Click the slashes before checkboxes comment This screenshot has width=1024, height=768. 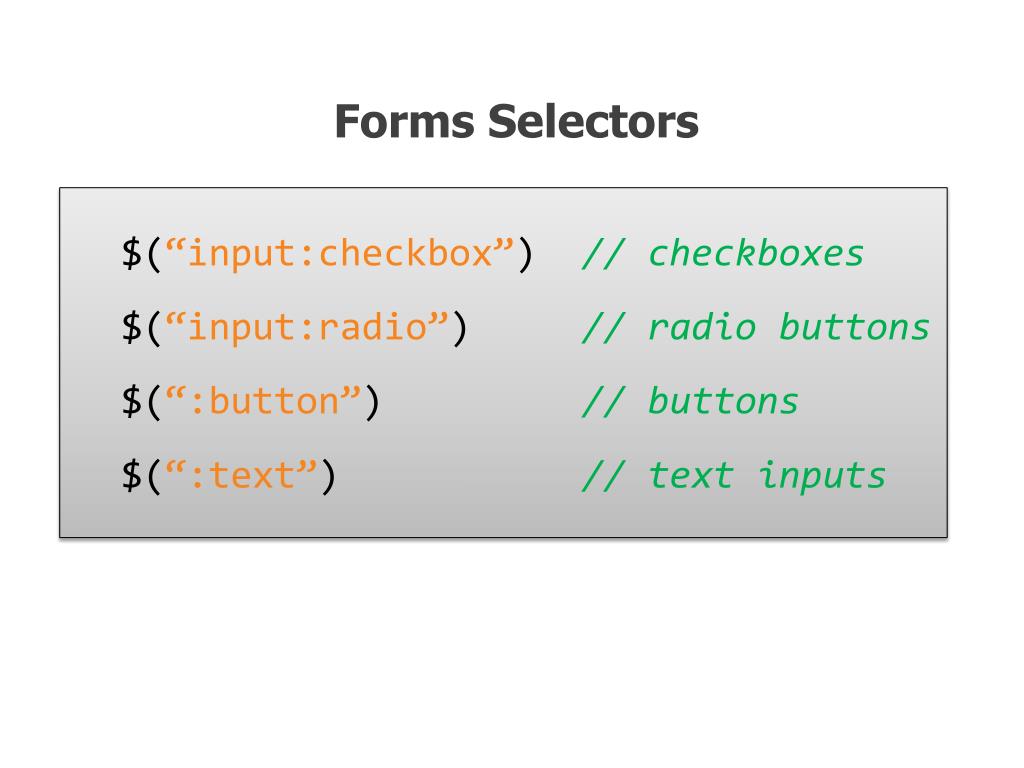pyautogui.click(x=603, y=253)
